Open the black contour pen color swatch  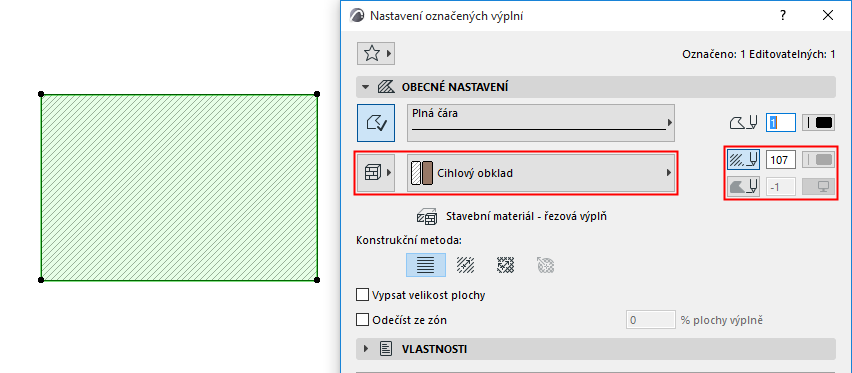tap(818, 122)
